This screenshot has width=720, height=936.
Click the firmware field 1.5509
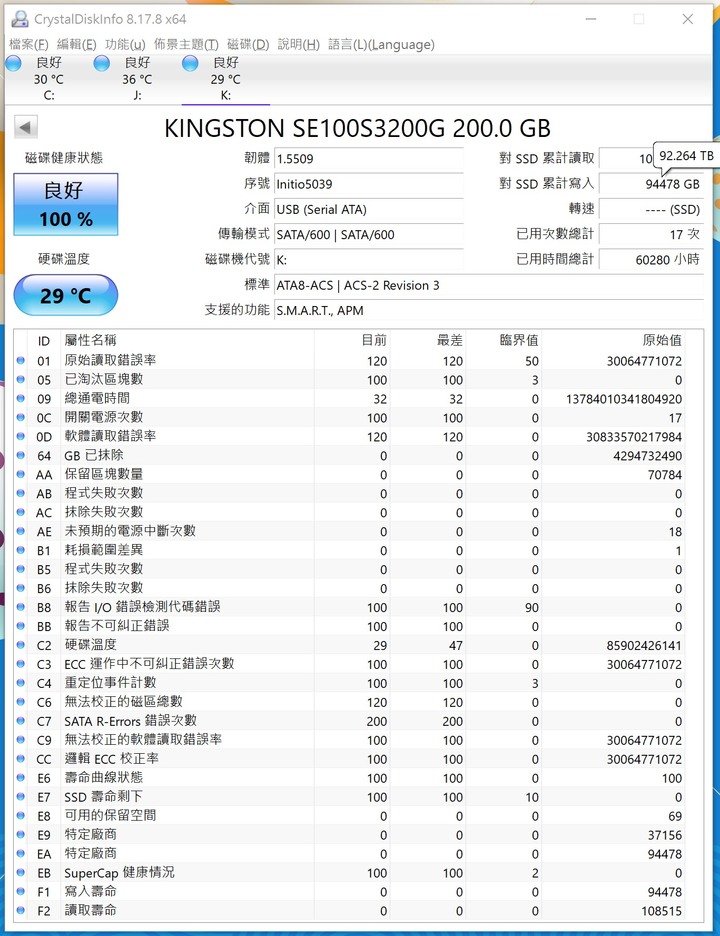point(368,159)
